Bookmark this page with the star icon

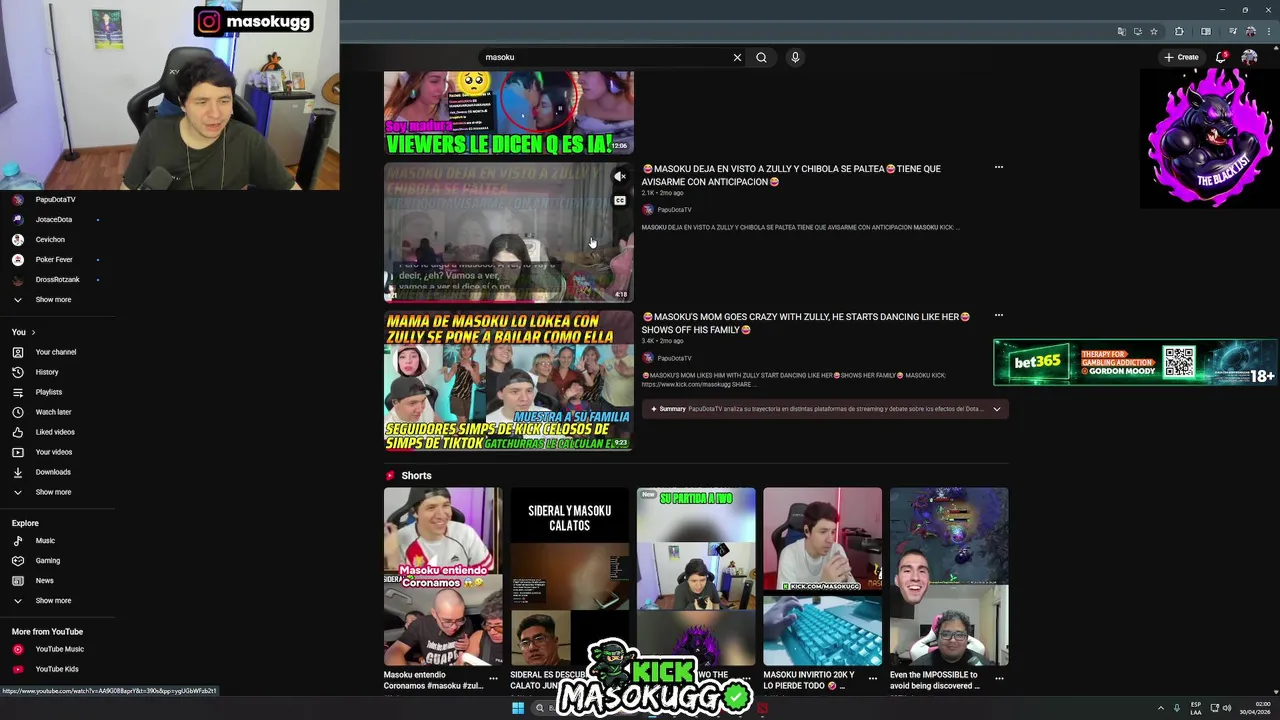pyautogui.click(x=1153, y=31)
